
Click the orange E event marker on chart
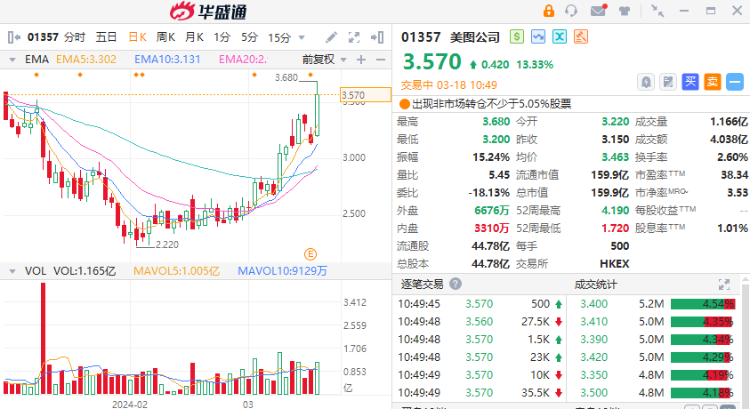point(310,254)
